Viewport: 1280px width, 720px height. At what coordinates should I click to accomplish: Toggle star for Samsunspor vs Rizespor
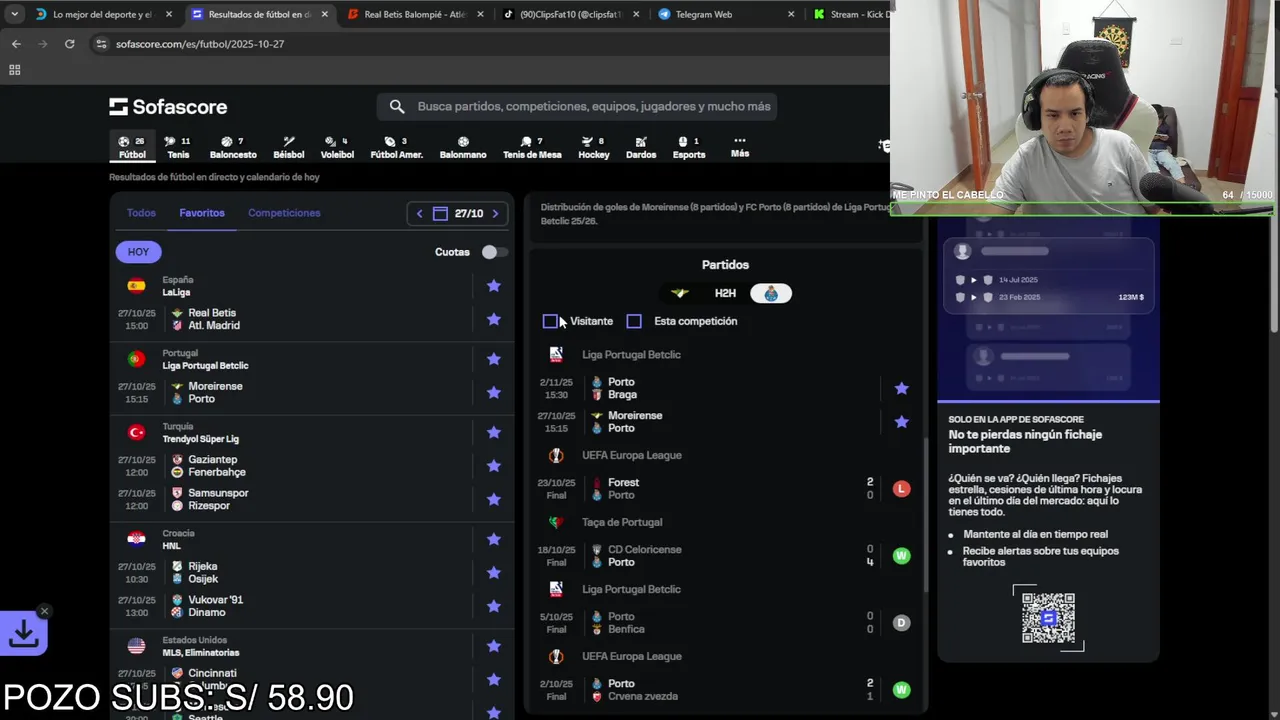tap(493, 499)
